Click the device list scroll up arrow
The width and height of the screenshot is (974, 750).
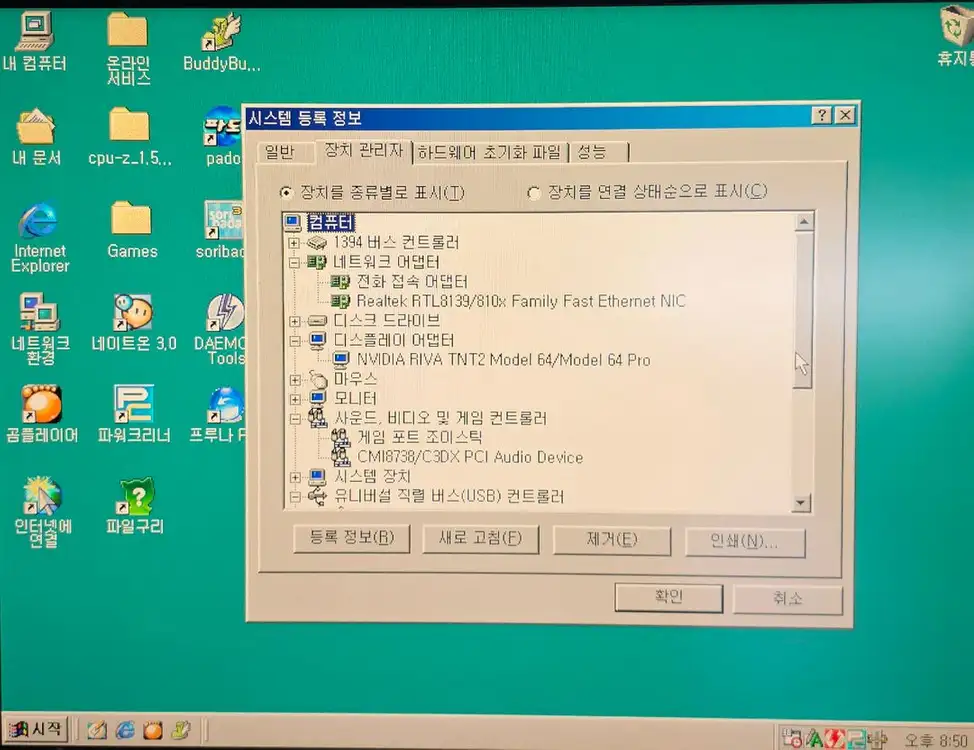804,221
